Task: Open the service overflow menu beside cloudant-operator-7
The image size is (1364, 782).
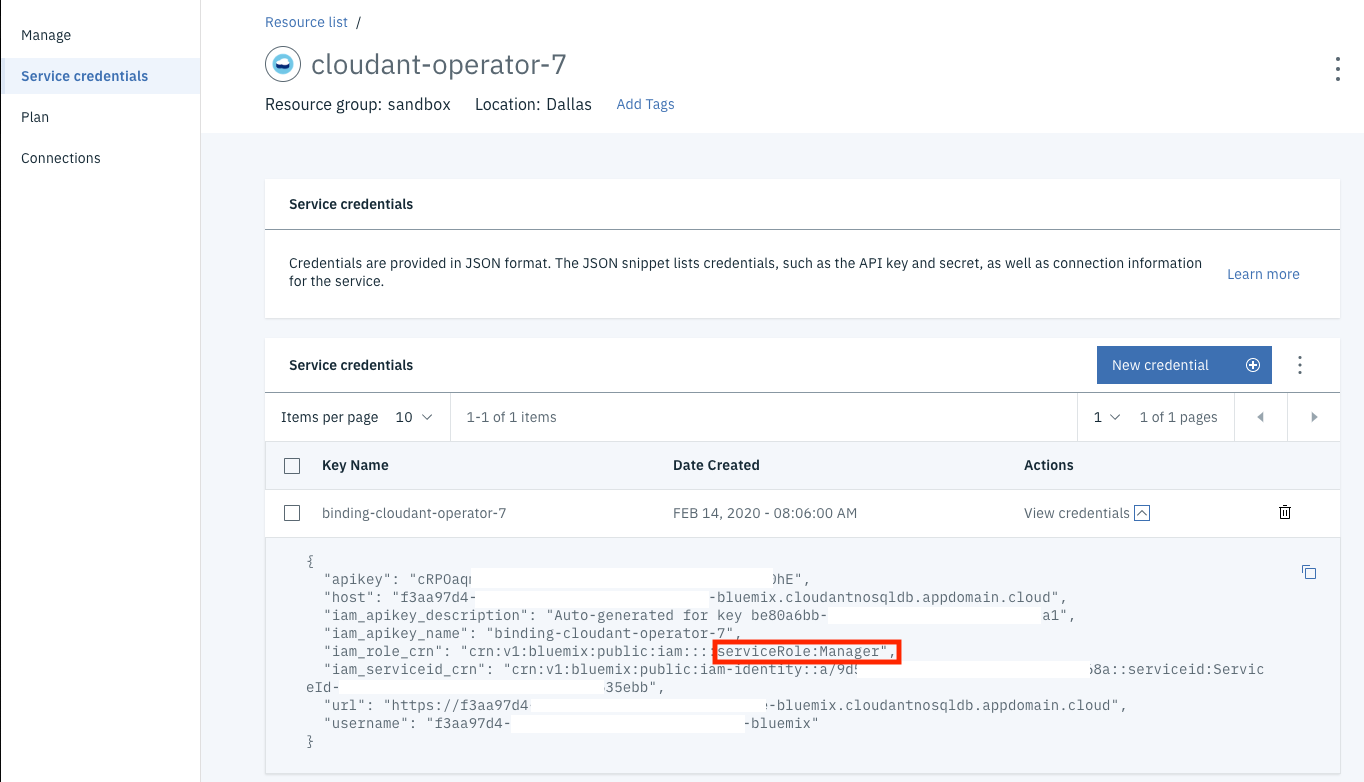Action: [1337, 69]
